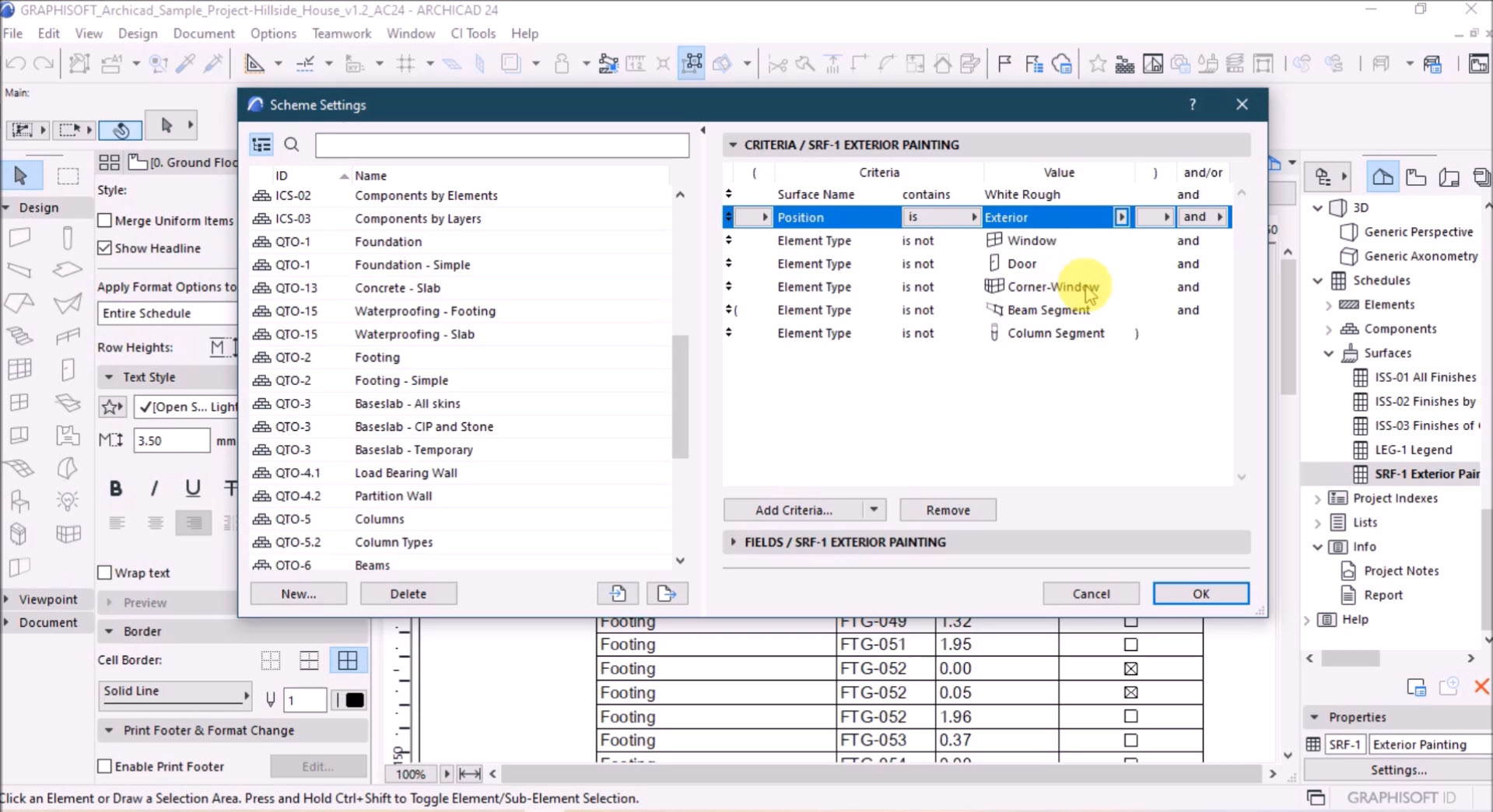Click the OK button in Scheme Settings
Screen dimensions: 1493x812
click(x=1200, y=593)
